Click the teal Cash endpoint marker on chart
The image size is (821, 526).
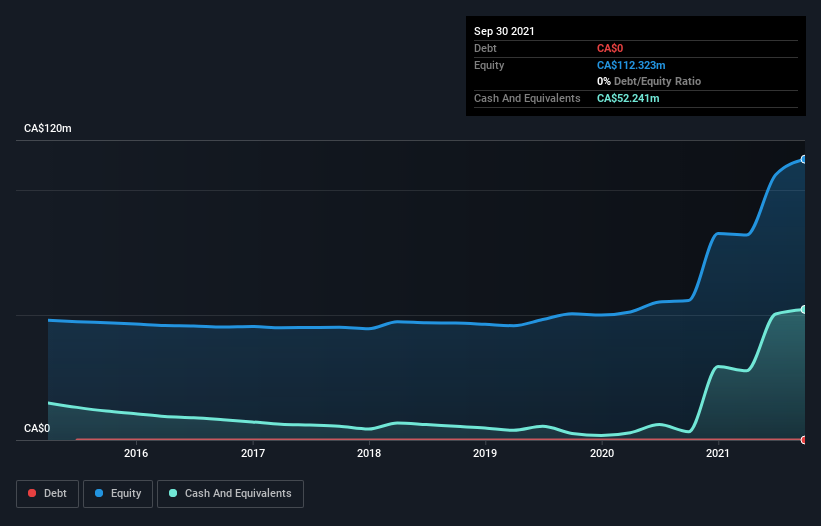(x=804, y=310)
